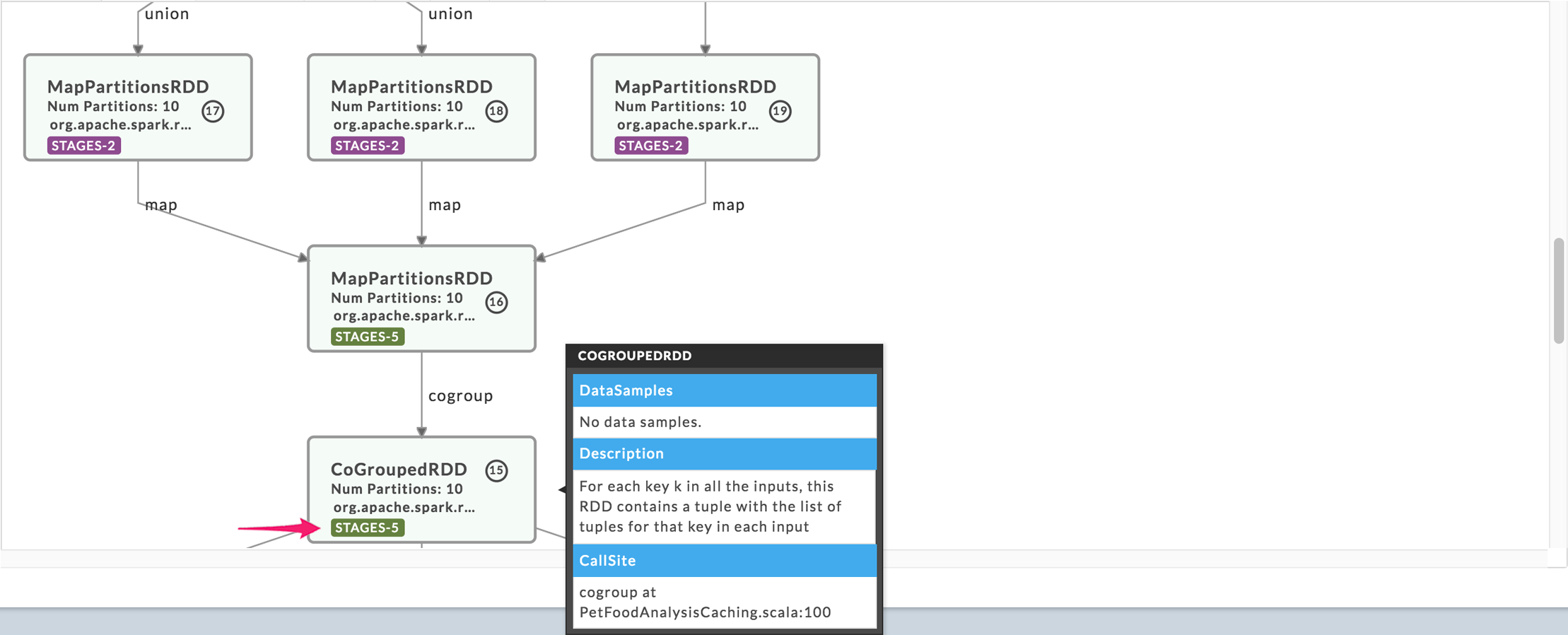The width and height of the screenshot is (1568, 635).
Task: Click the map edge label below node 19
Action: pyautogui.click(x=728, y=205)
